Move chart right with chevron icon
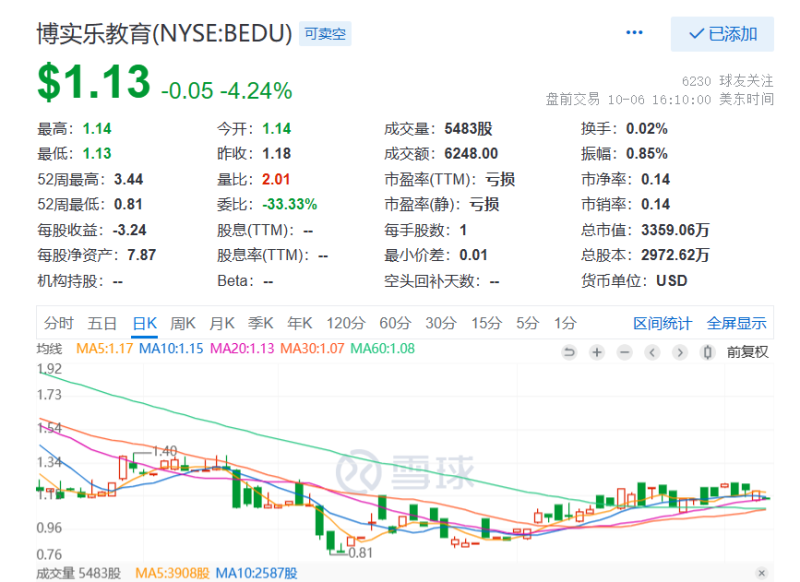 coord(680,352)
